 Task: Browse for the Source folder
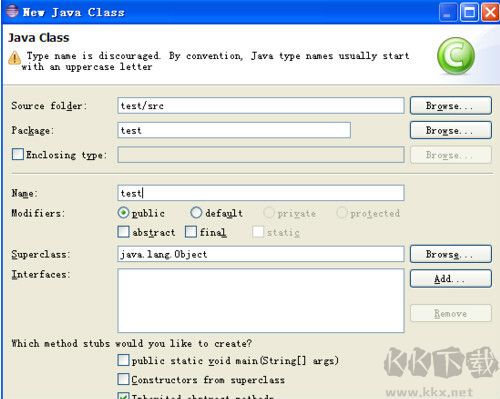click(x=451, y=106)
